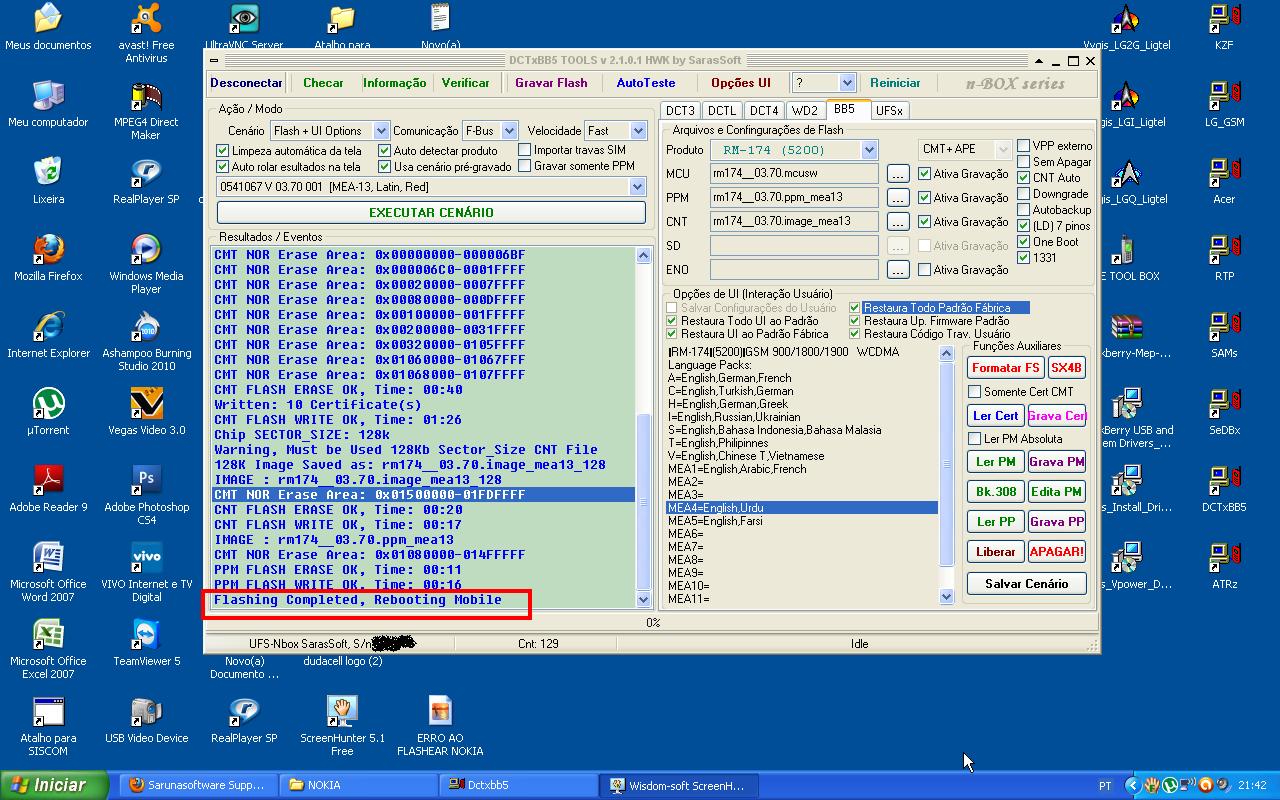
Task: Open Microsoft Office Excel 2007 icon
Action: click(x=48, y=649)
